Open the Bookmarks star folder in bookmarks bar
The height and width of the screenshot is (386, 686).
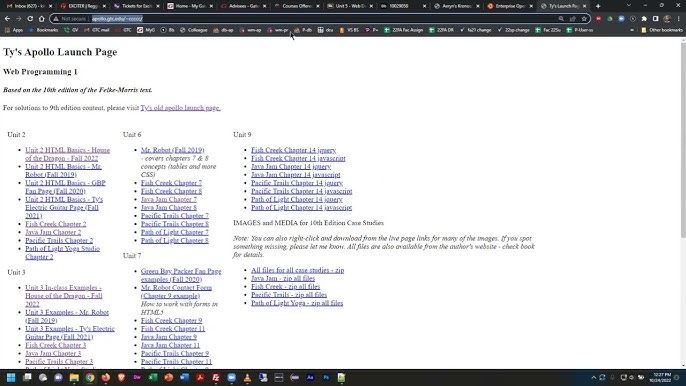[43, 30]
